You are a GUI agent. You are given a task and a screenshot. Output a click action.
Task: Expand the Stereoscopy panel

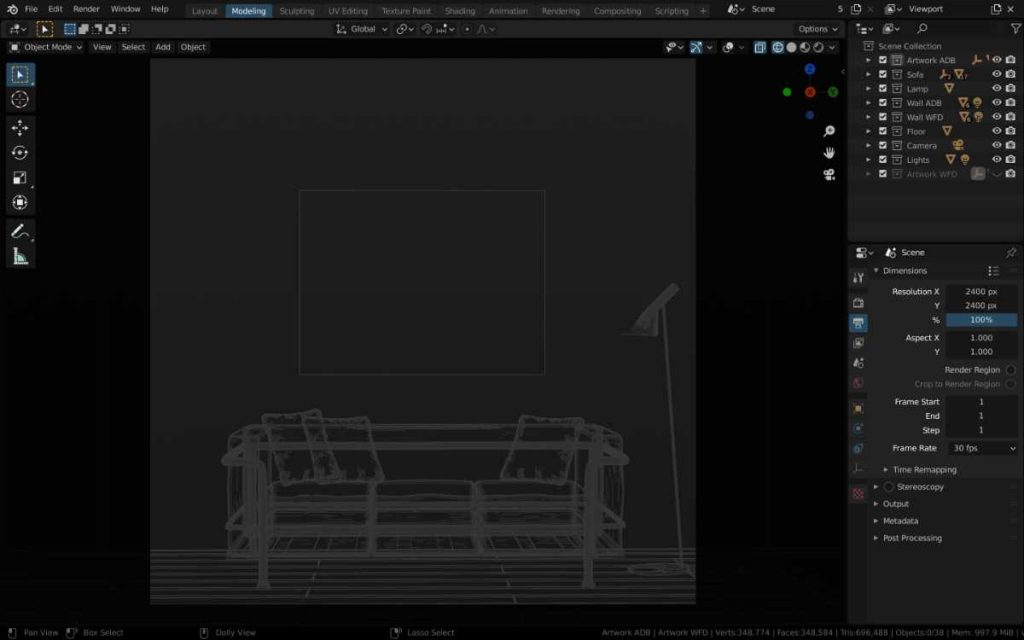[919, 487]
